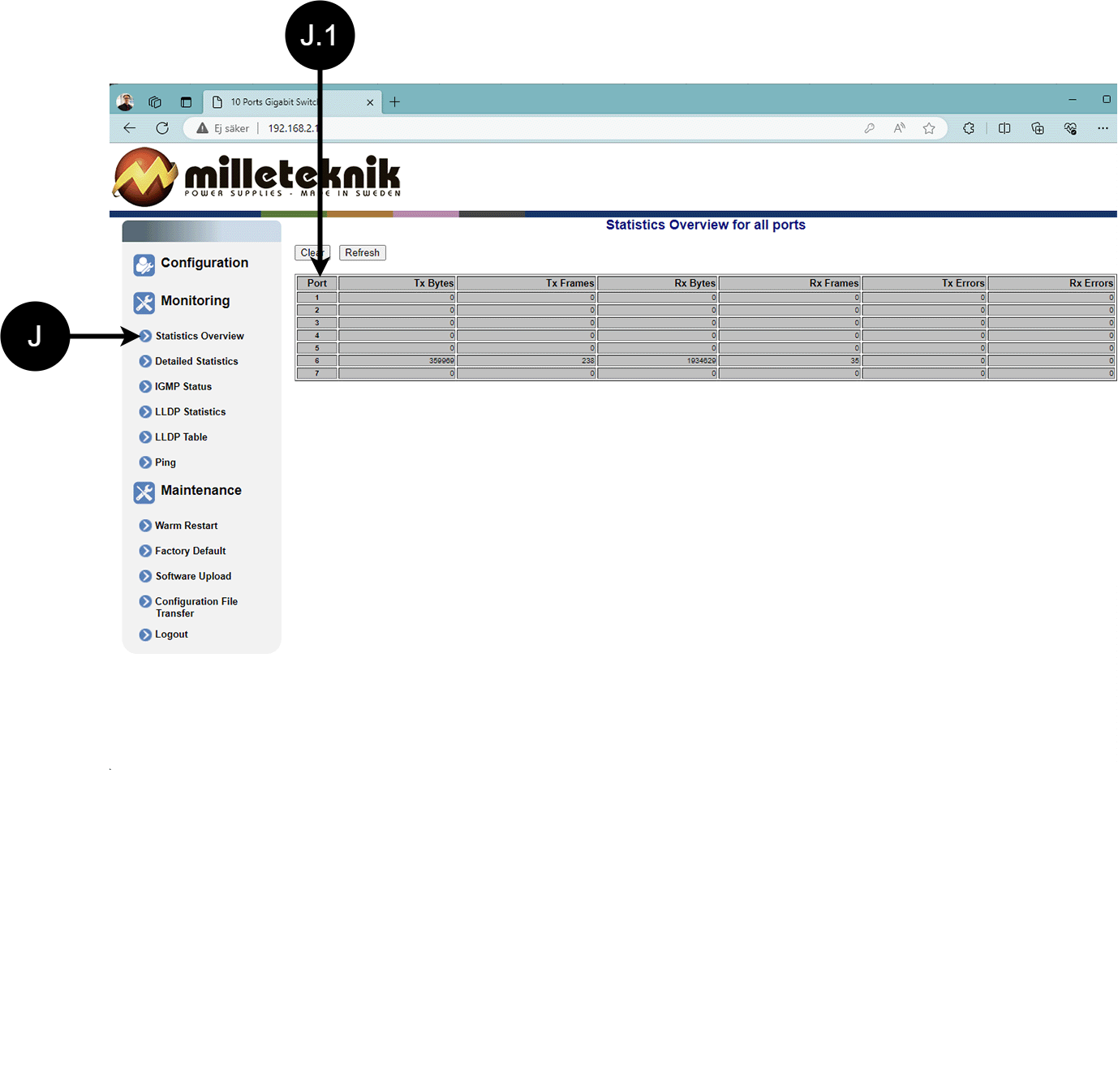
Task: Open browser settings and more ellipsis menu
Action: tap(1103, 128)
